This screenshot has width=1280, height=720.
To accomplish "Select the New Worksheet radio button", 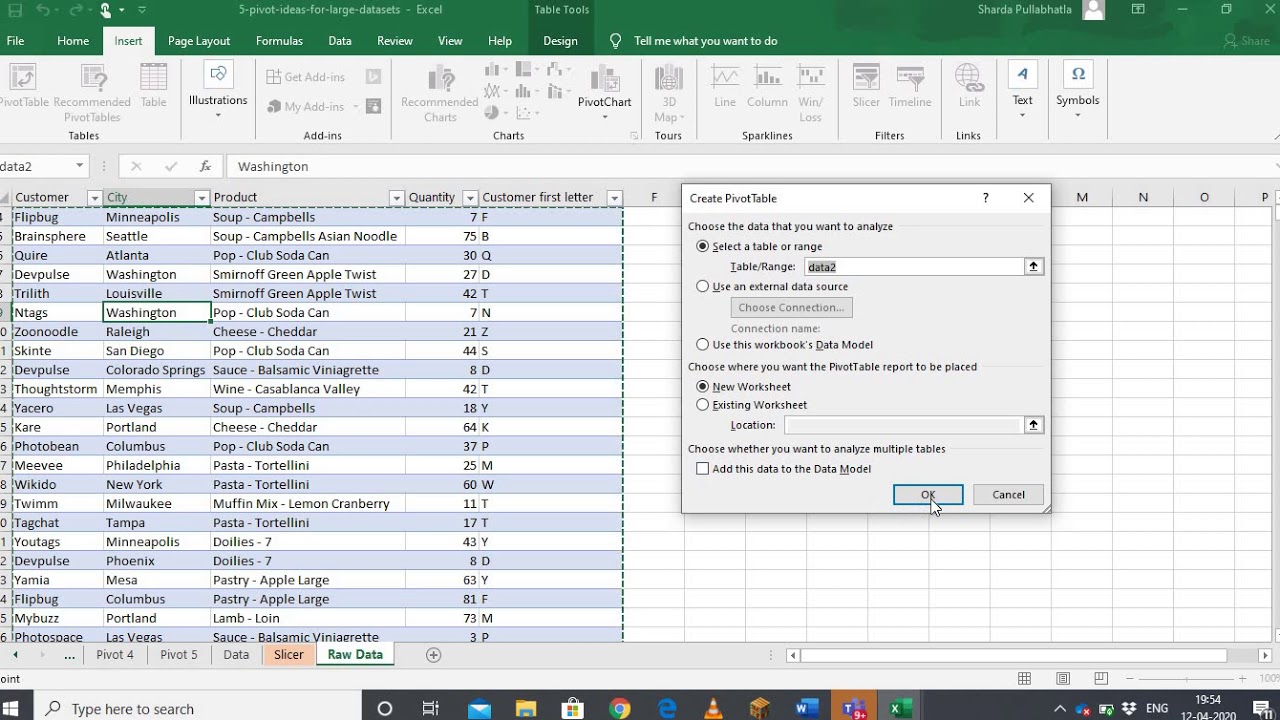I will [x=703, y=386].
